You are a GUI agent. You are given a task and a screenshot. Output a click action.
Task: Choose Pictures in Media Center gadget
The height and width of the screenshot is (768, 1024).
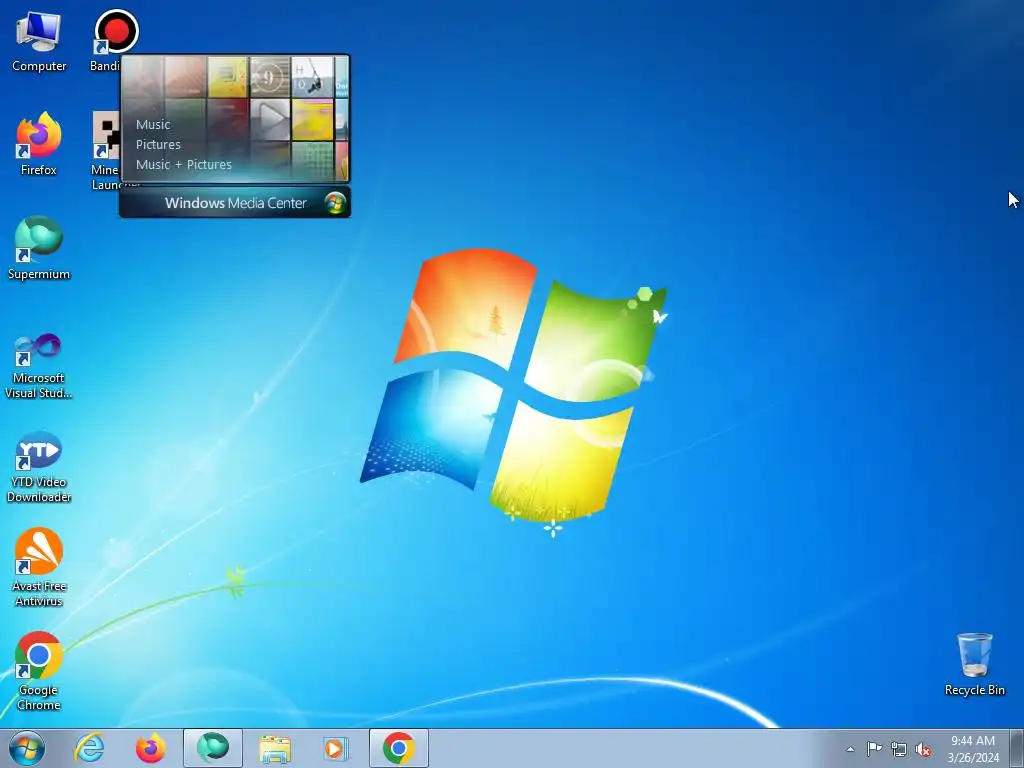click(x=158, y=144)
